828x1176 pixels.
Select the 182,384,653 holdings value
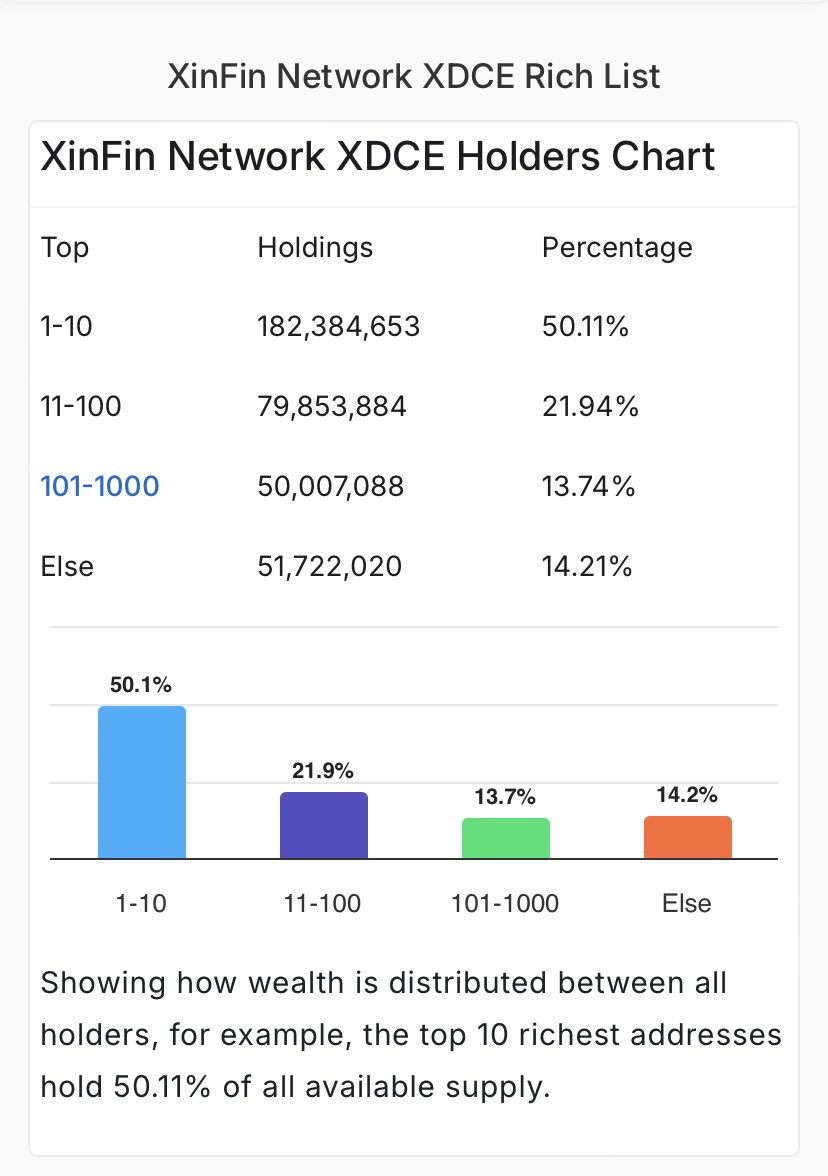[x=338, y=327]
